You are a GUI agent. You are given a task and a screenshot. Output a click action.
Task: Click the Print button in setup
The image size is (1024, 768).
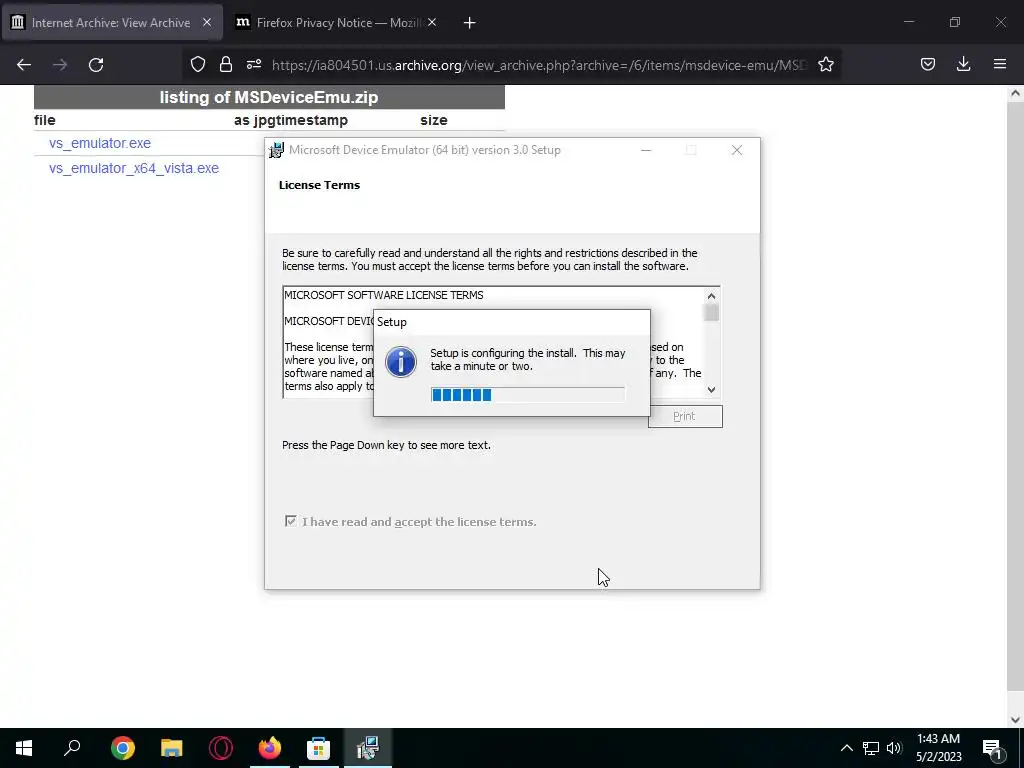684,416
